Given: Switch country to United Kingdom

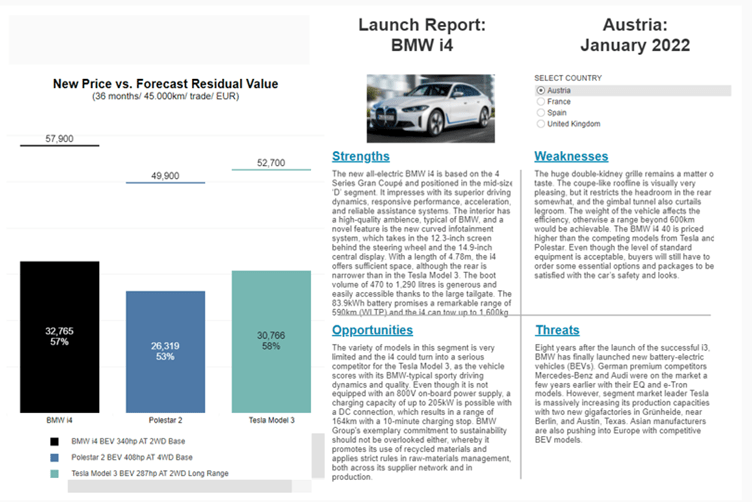Looking at the screenshot, I should (541, 124).
